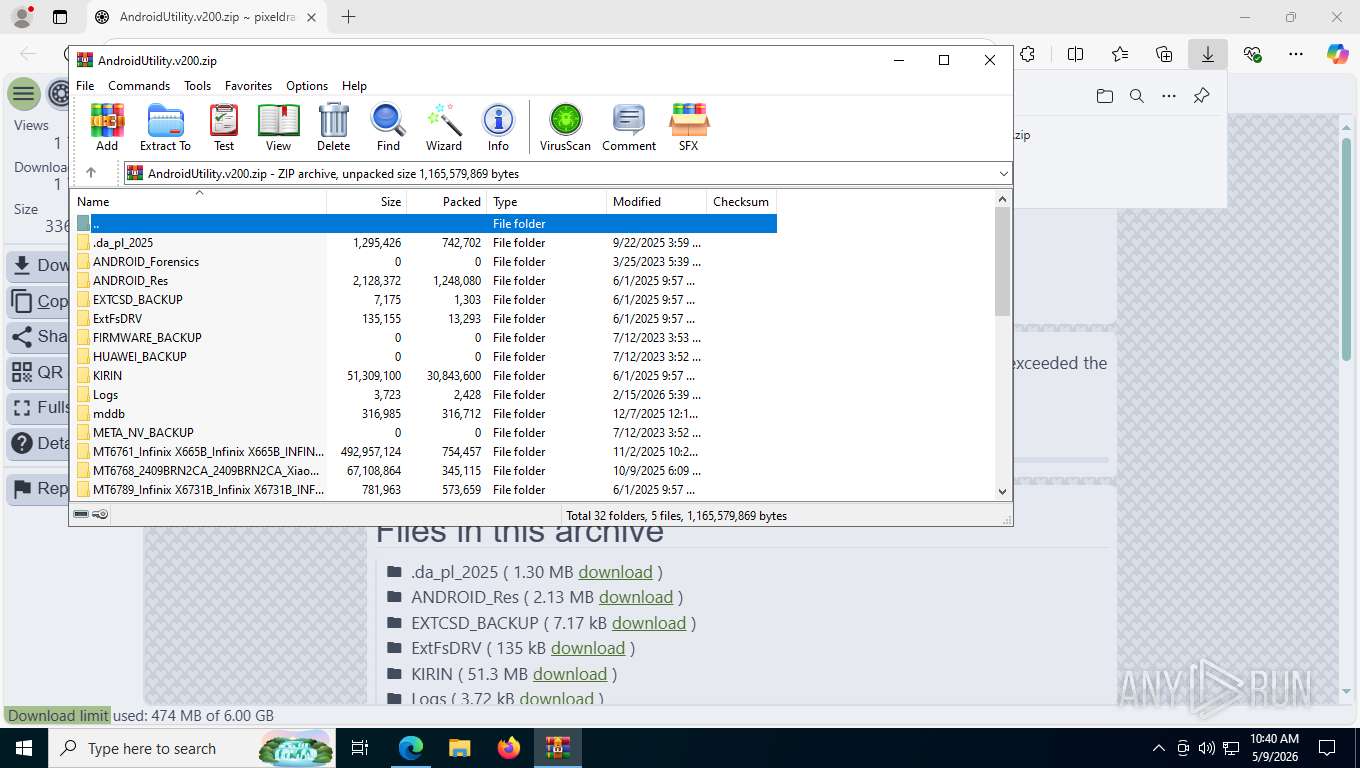Open the Help menu
The width and height of the screenshot is (1360, 768).
point(354,86)
